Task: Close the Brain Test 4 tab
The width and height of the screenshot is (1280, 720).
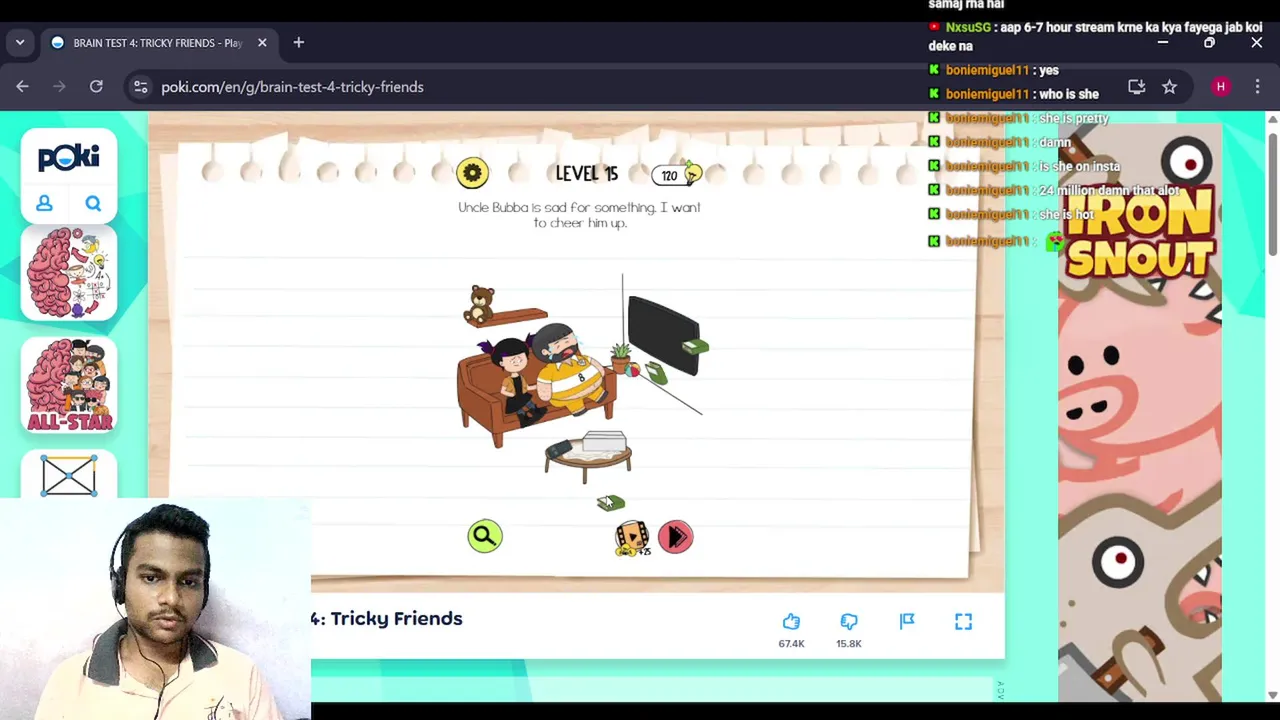Action: click(x=262, y=43)
